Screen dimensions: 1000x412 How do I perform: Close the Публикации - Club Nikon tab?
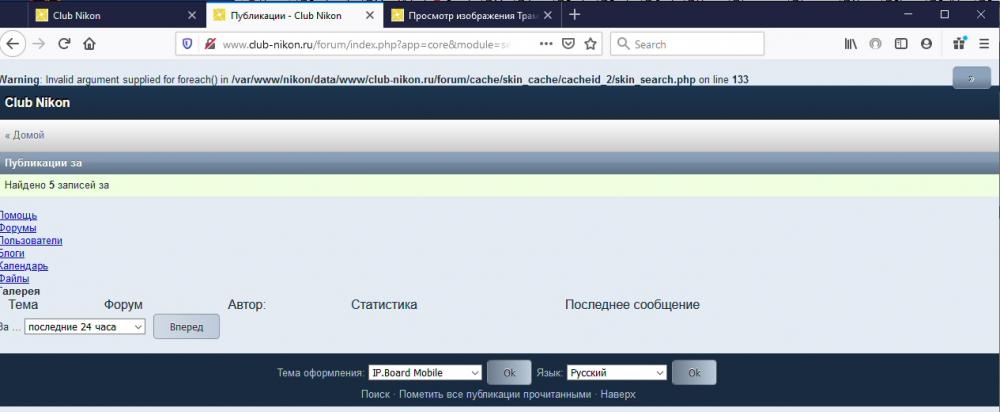click(x=369, y=15)
